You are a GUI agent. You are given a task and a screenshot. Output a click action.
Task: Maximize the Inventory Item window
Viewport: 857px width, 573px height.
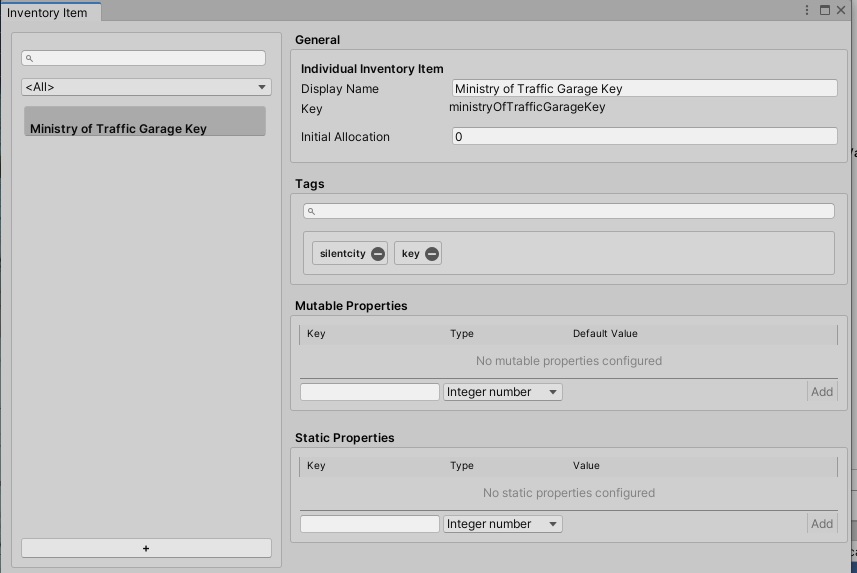tap(825, 10)
